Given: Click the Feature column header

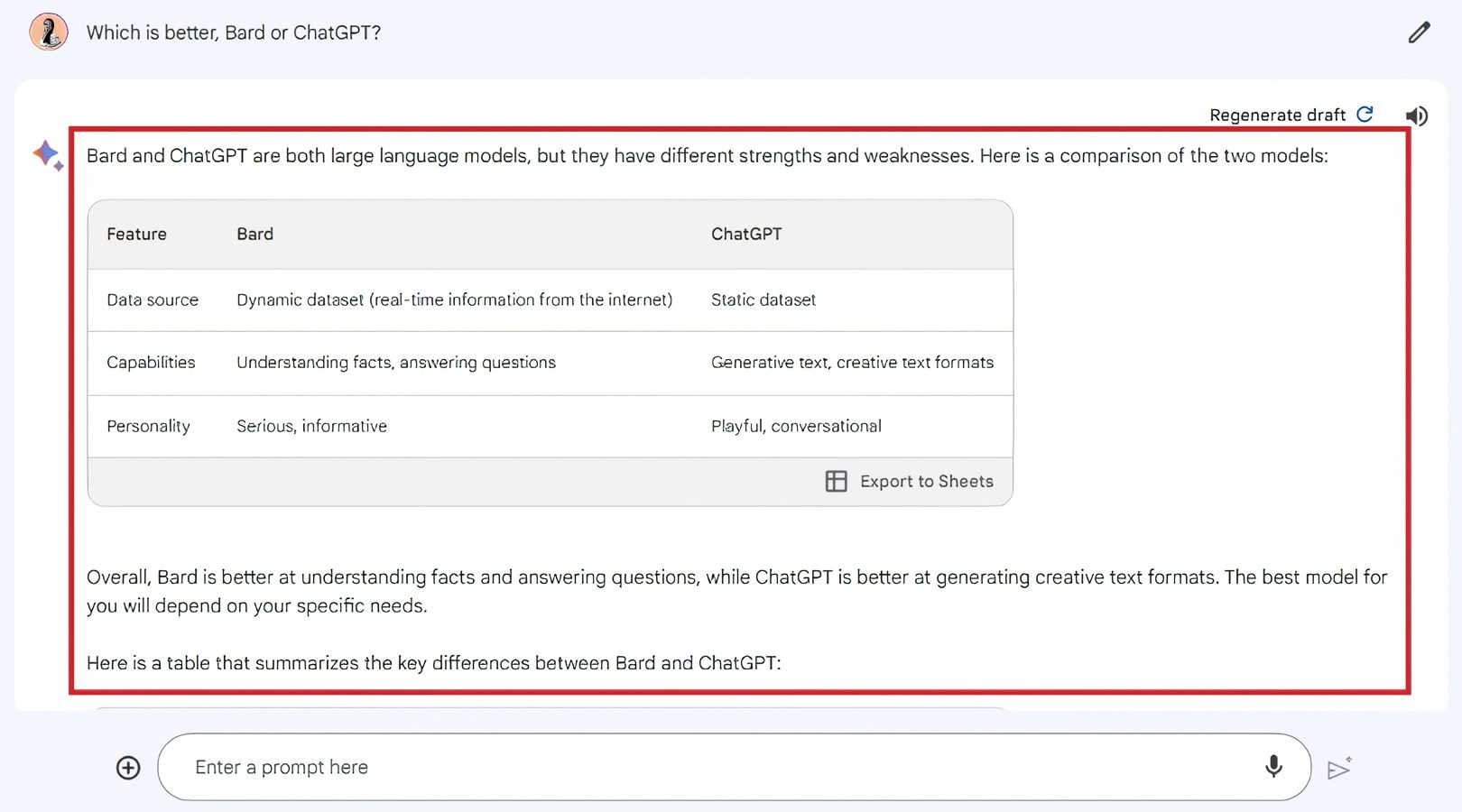Looking at the screenshot, I should (136, 234).
